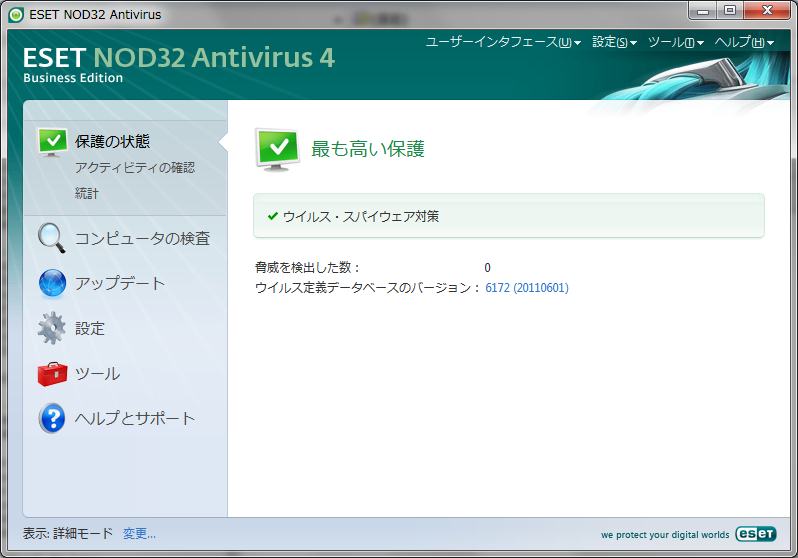
Task: Open ヘルプとサポート section
Action: click(x=135, y=418)
